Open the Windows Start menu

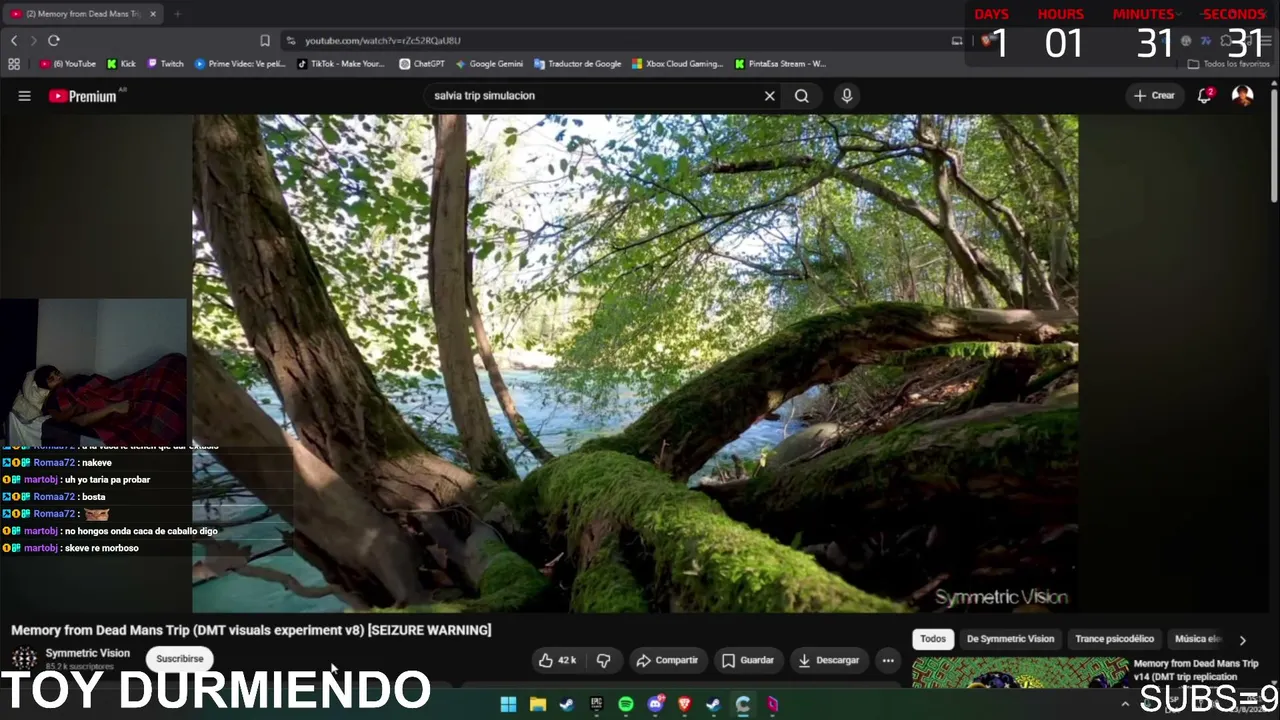pyautogui.click(x=508, y=704)
